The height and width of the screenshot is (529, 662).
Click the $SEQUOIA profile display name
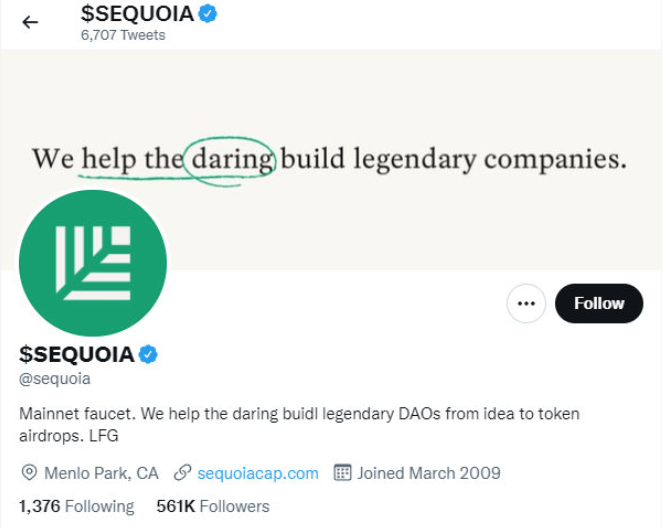[x=76, y=354]
